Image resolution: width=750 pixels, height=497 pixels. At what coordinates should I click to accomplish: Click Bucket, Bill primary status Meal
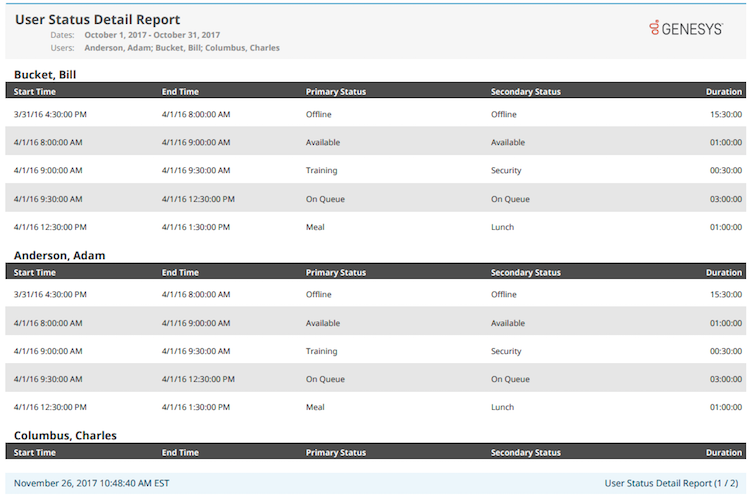(315, 227)
